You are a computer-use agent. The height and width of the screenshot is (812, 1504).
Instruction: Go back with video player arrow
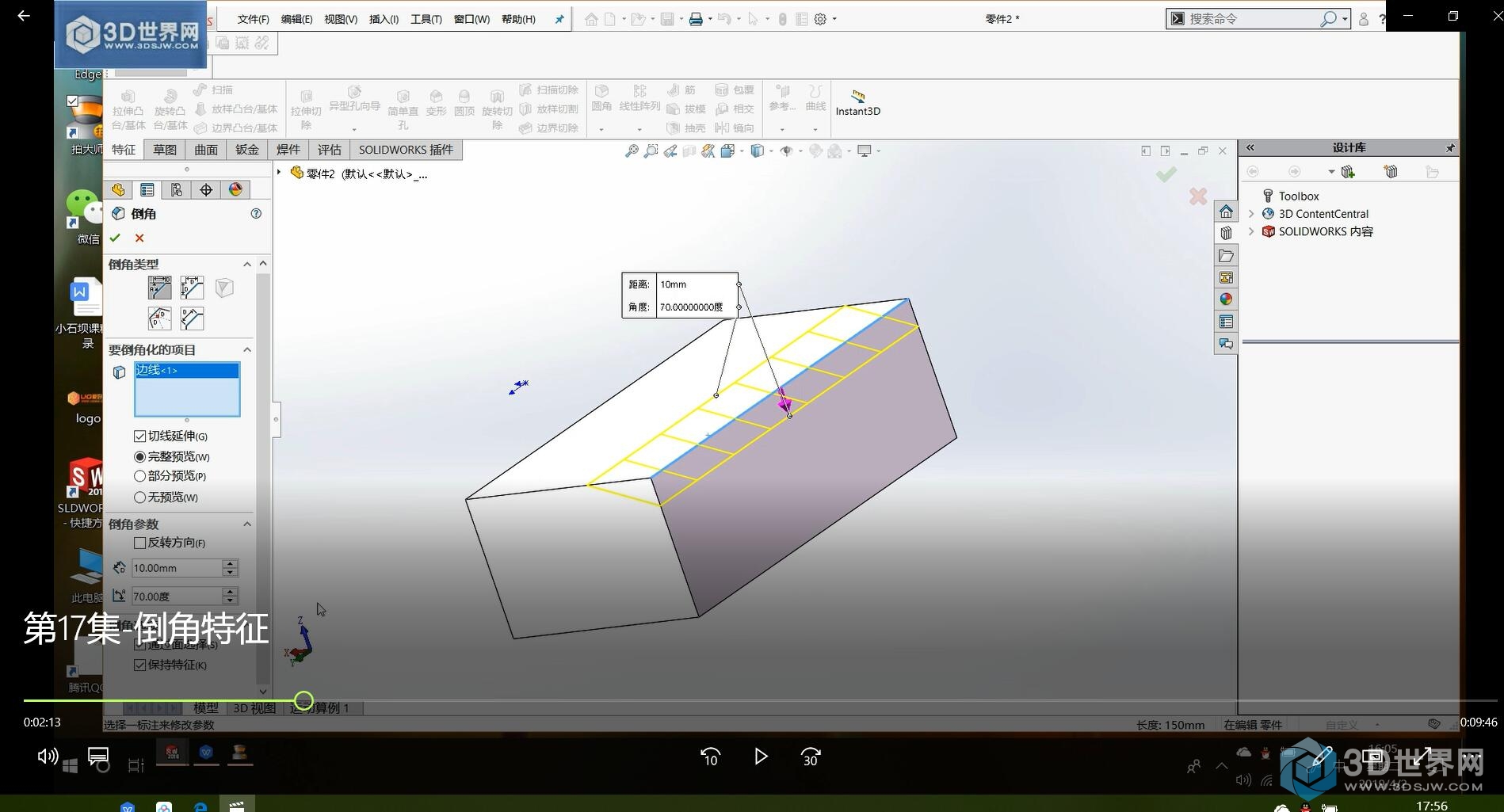click(x=24, y=15)
